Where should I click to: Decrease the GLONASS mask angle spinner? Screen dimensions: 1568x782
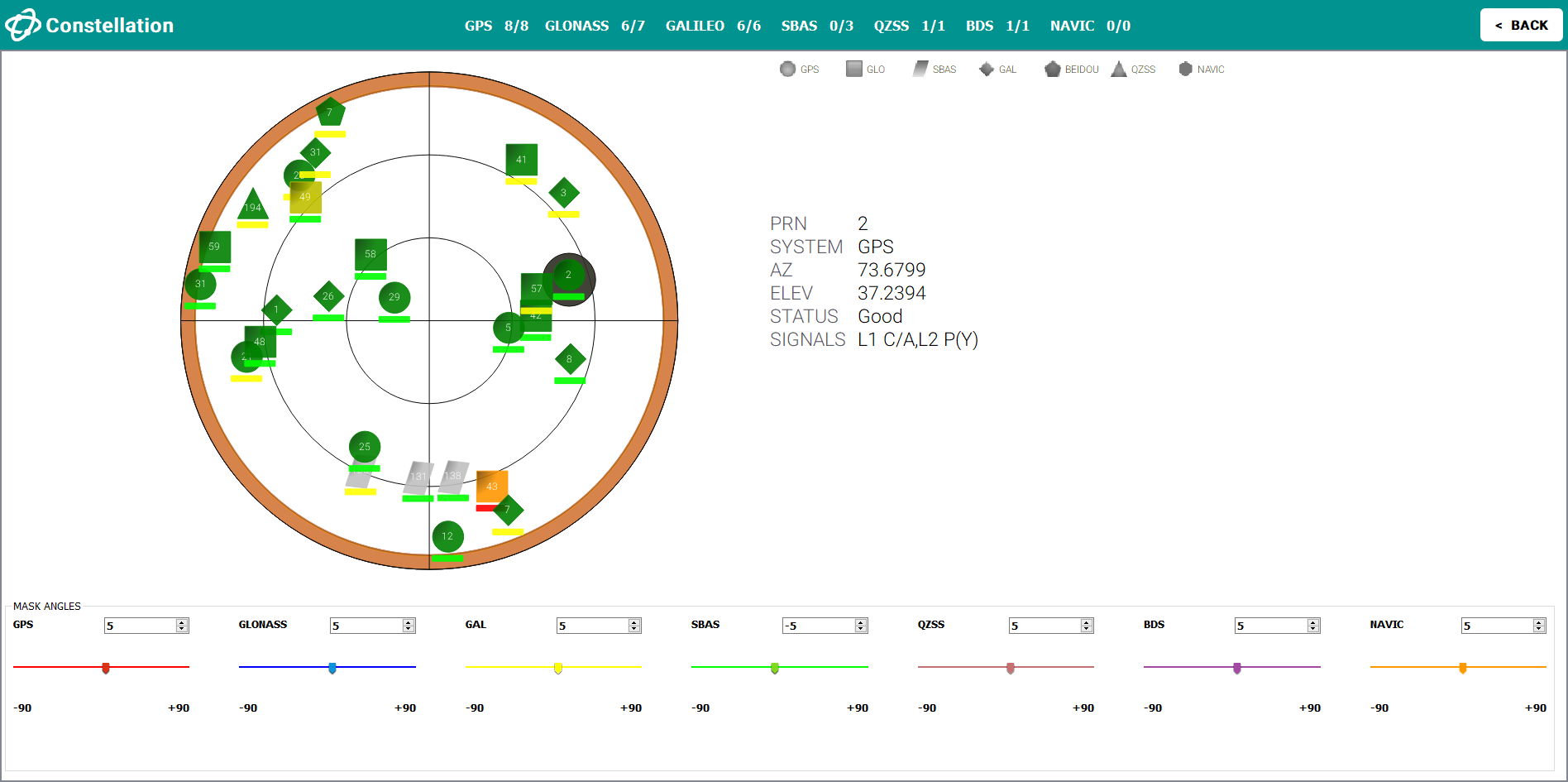[x=408, y=629]
